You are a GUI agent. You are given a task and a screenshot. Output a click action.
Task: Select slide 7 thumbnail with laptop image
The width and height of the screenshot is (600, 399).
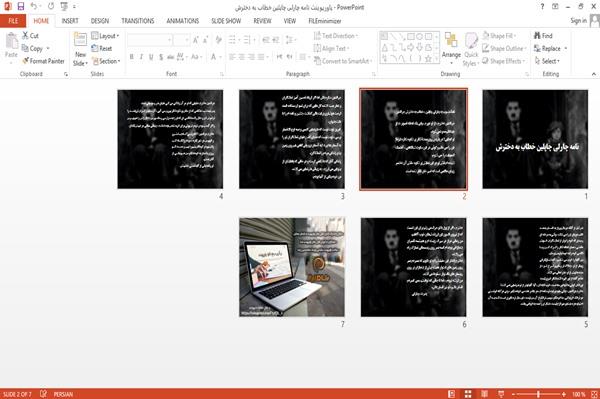pos(292,267)
